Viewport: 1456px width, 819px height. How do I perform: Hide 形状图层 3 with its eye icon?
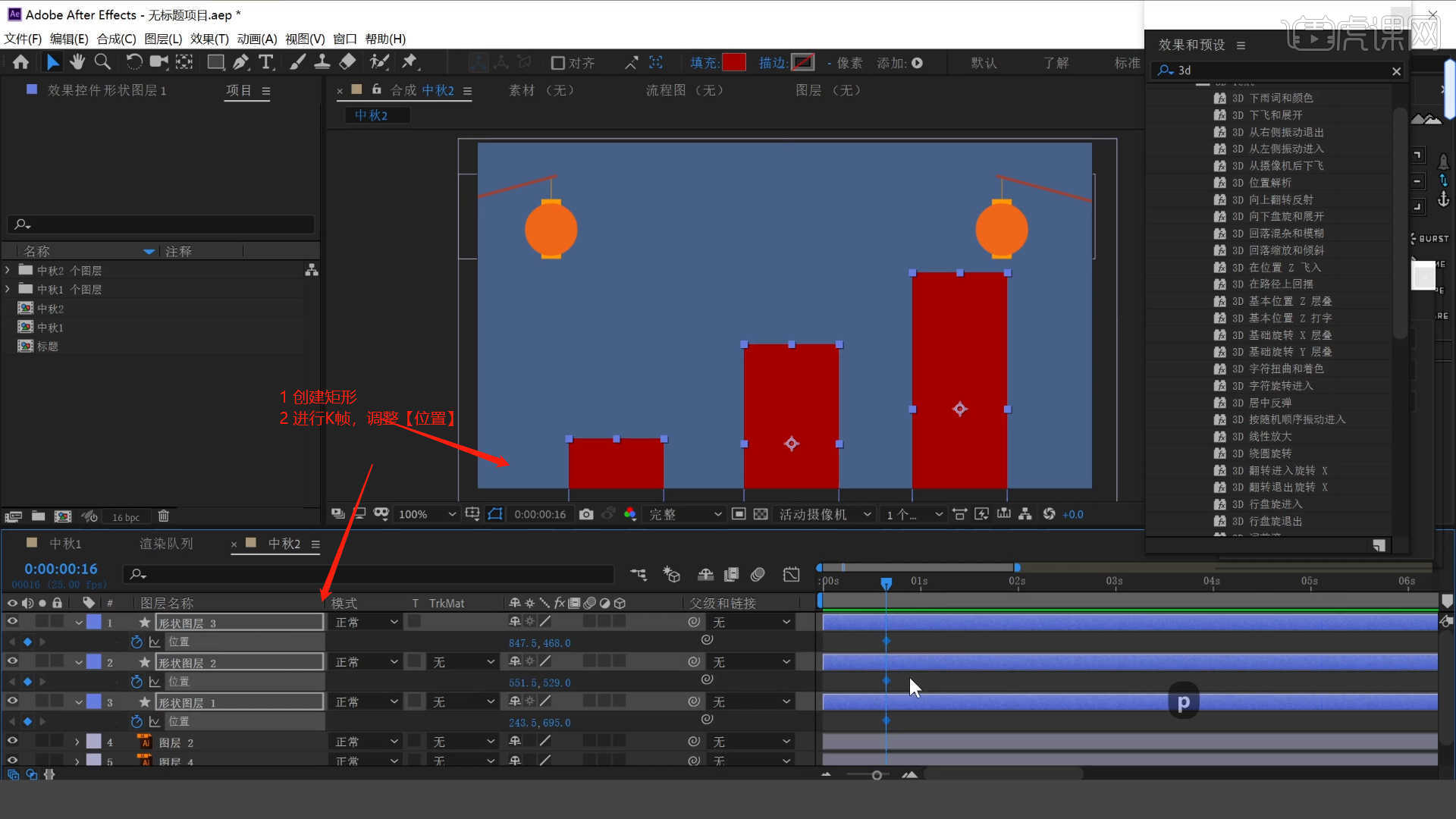coord(12,622)
